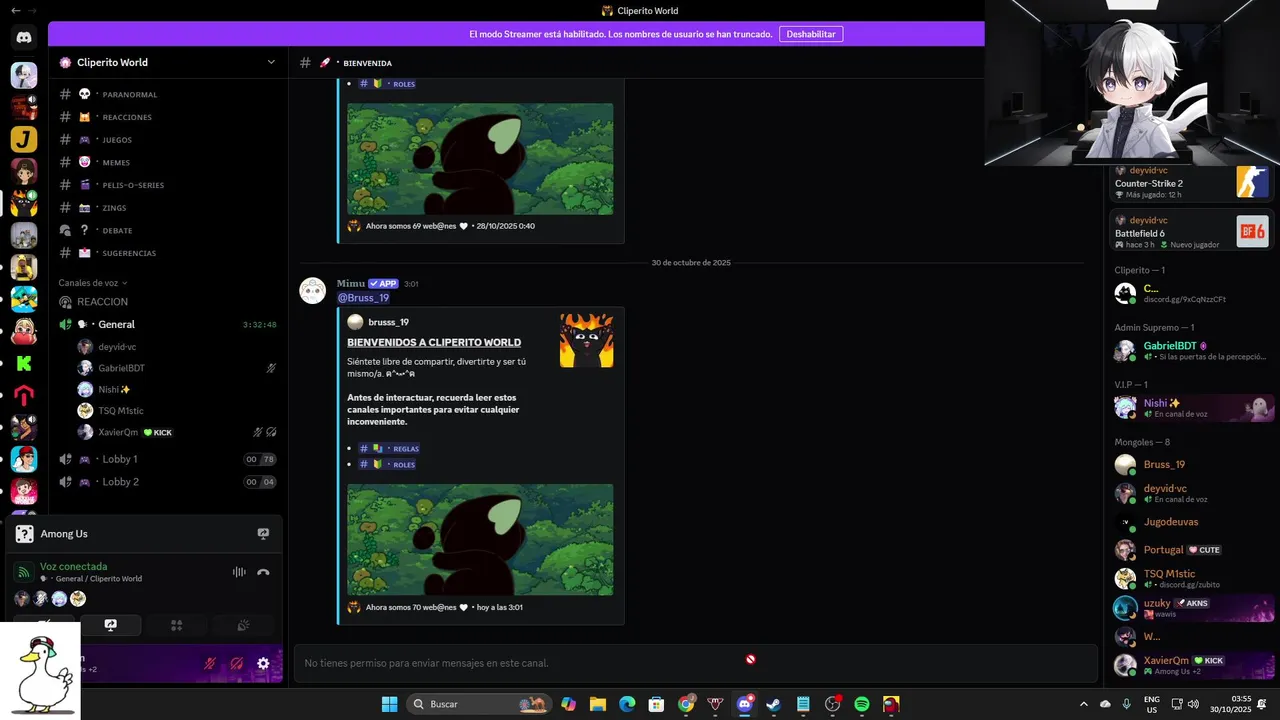
Task: Click Windows Start button
Action: 389,704
